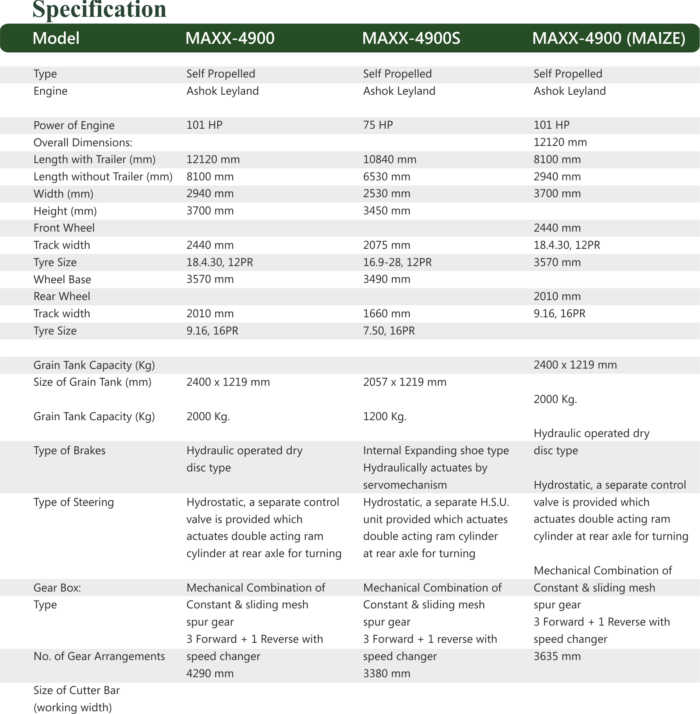The image size is (700, 714).
Task: Click the "double acting ram cylinder" line
Action: click(x=430, y=536)
